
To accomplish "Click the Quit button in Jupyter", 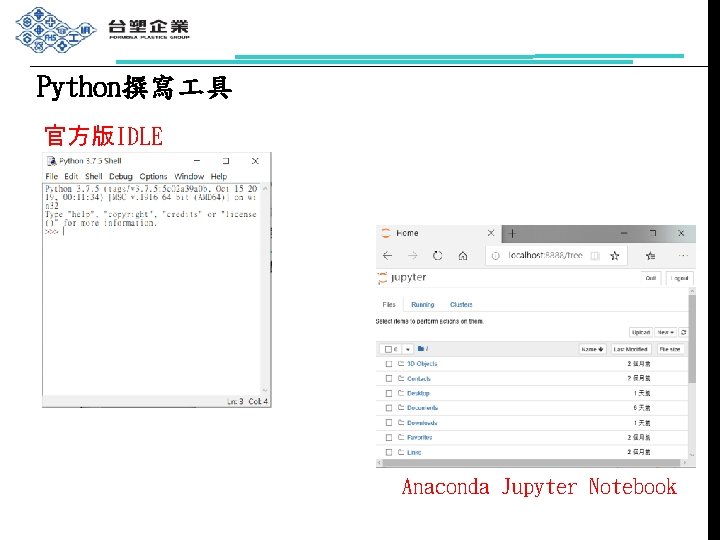I will pos(651,278).
